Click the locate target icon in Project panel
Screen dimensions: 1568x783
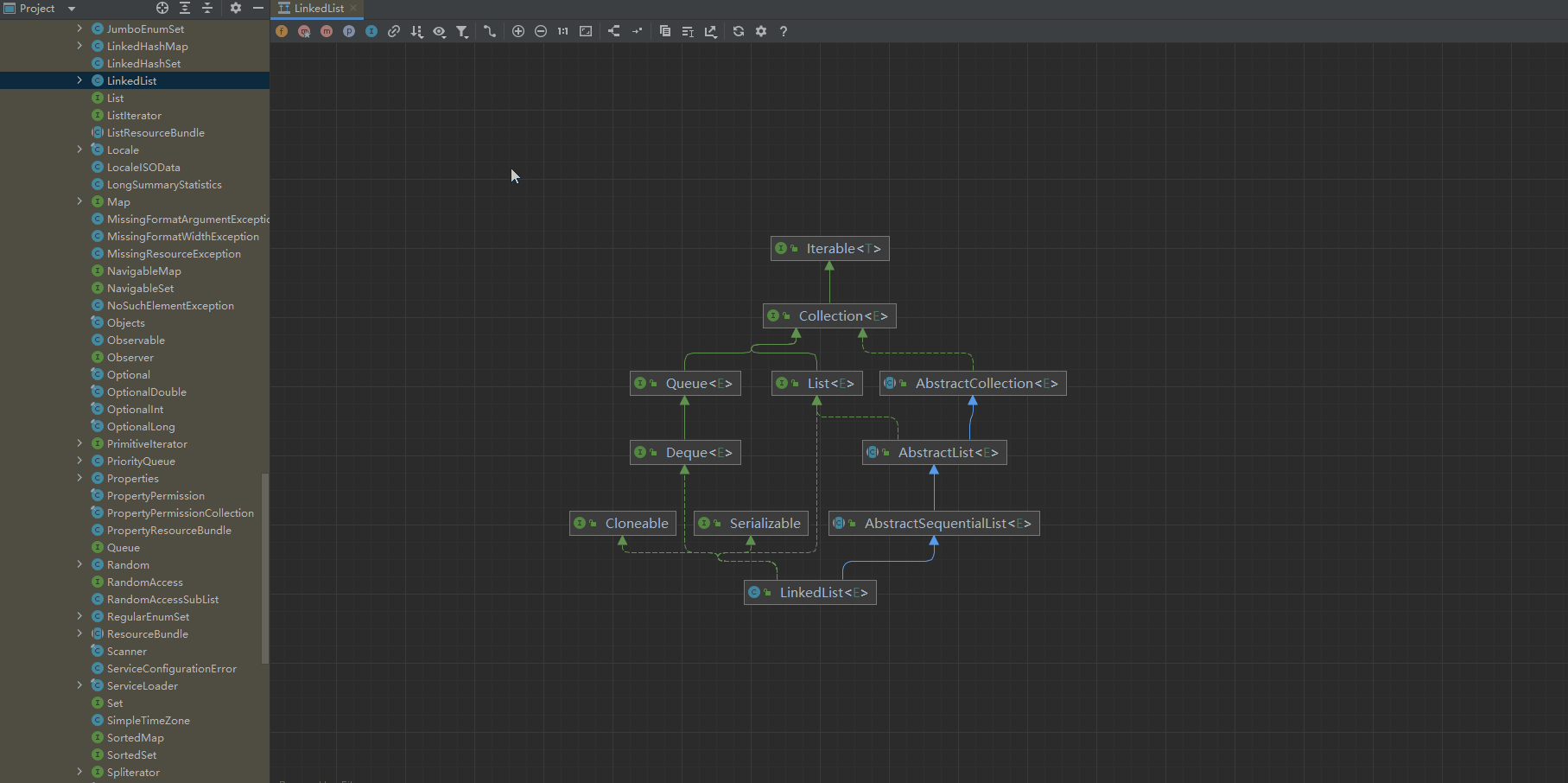click(162, 8)
